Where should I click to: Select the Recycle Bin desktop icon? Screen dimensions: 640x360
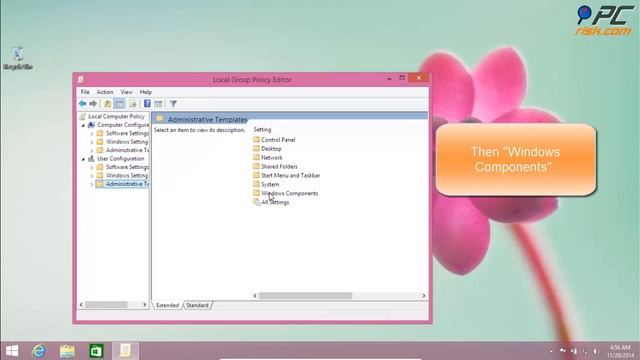point(18,59)
